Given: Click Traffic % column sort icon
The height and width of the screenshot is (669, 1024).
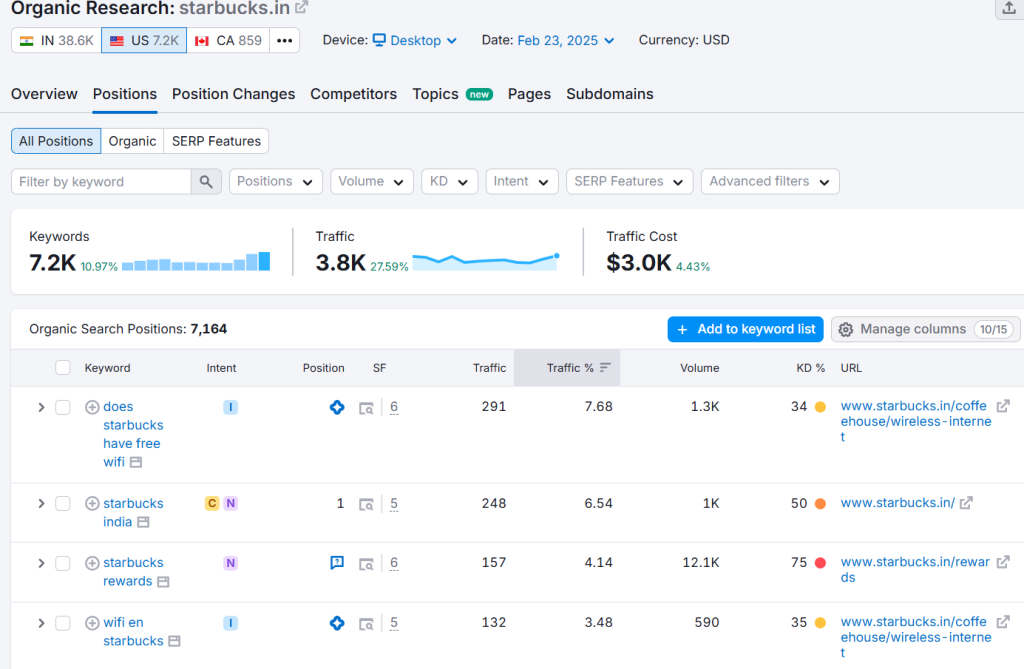Looking at the screenshot, I should tap(605, 368).
